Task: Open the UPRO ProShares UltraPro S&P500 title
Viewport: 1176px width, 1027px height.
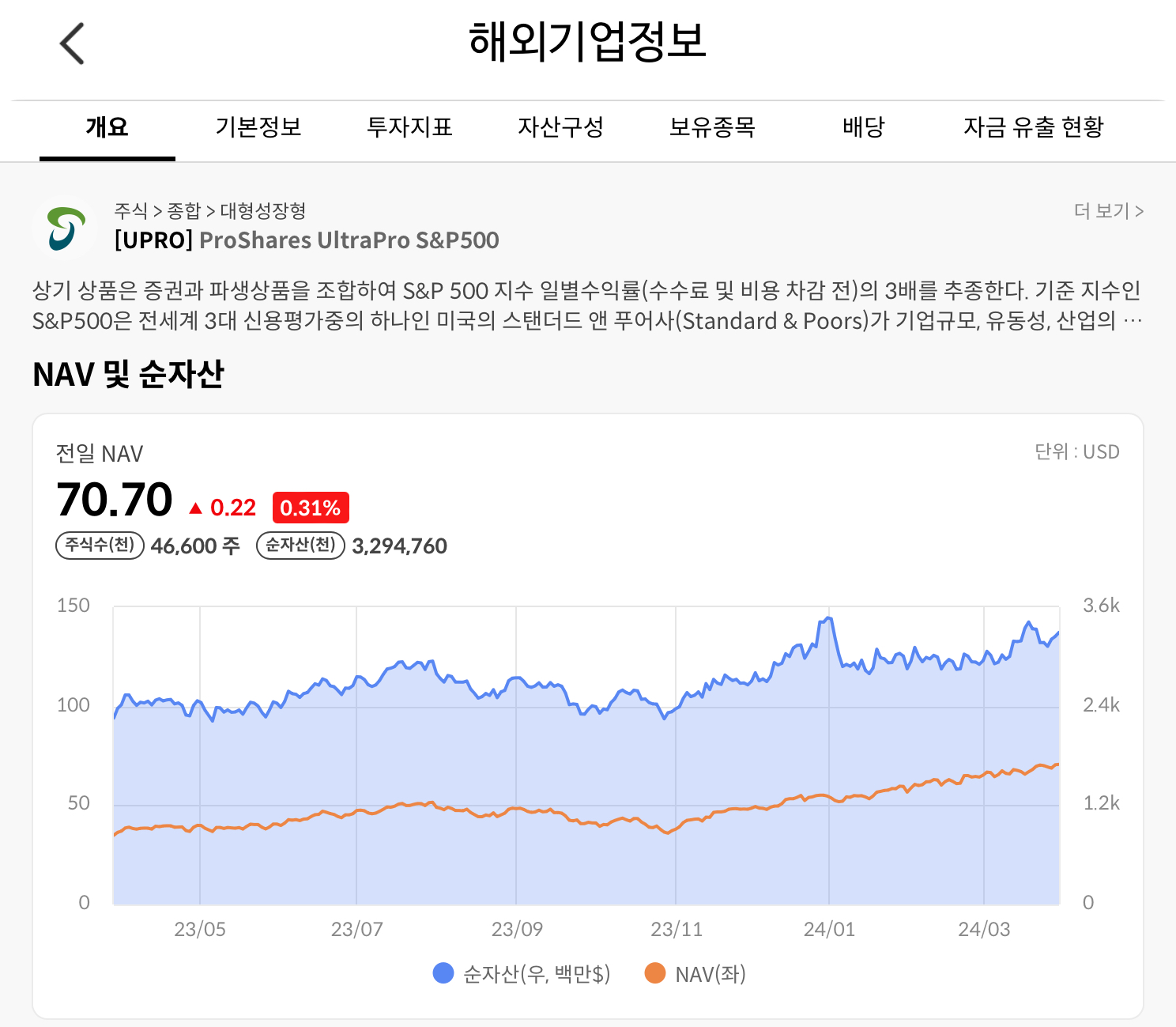Action: pyautogui.click(x=307, y=240)
